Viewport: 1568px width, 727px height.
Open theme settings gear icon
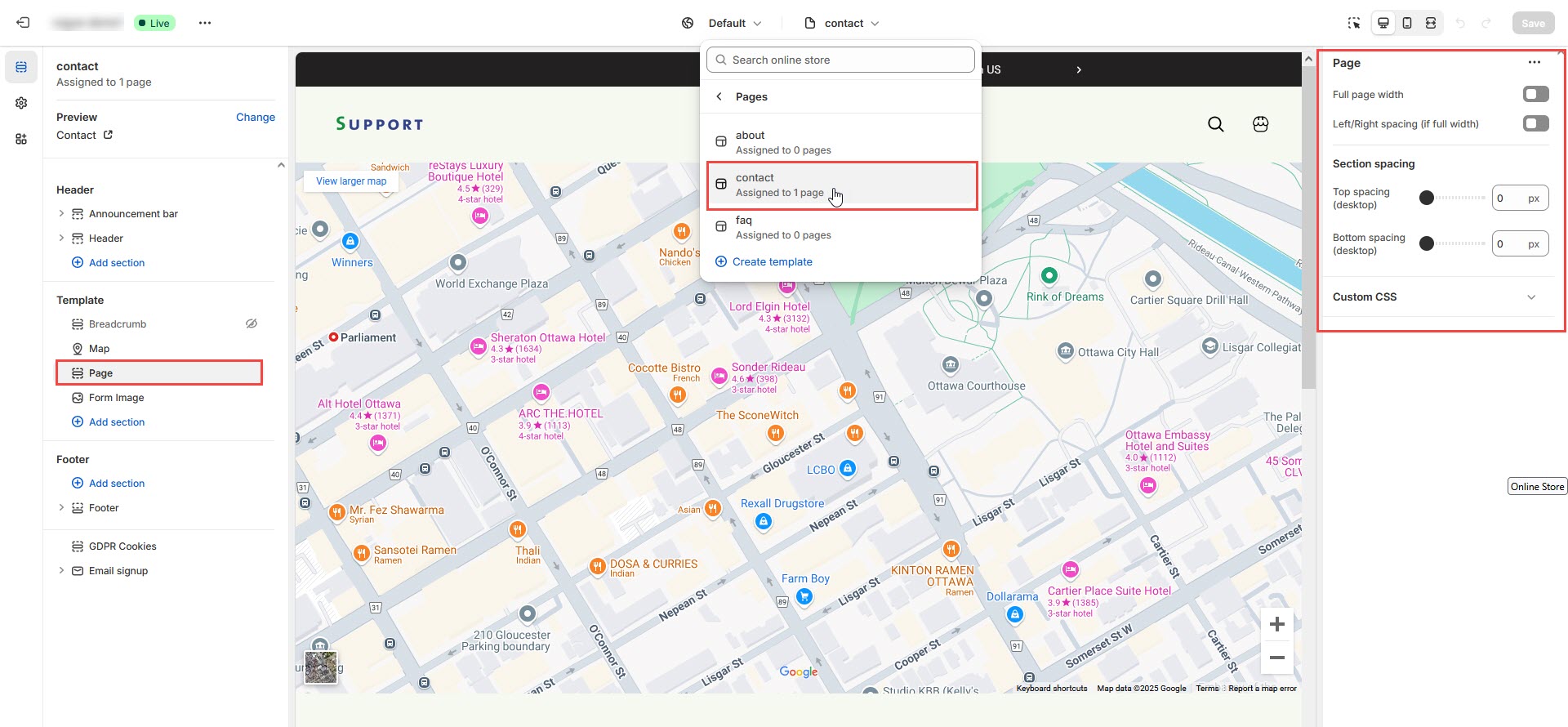(21, 103)
